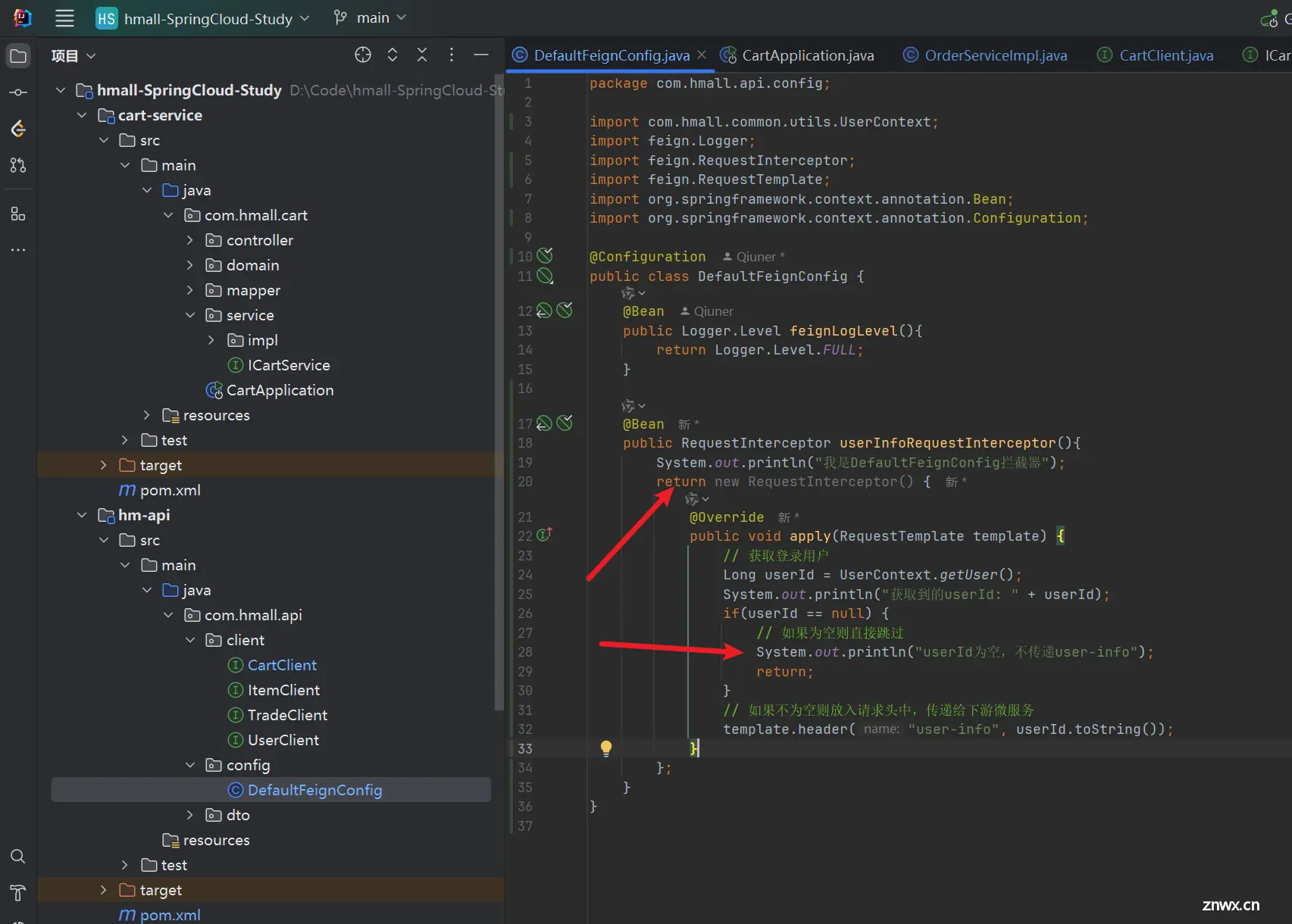Expand the target folder under cart-service
Viewport: 1292px width, 924px height.
tap(103, 465)
